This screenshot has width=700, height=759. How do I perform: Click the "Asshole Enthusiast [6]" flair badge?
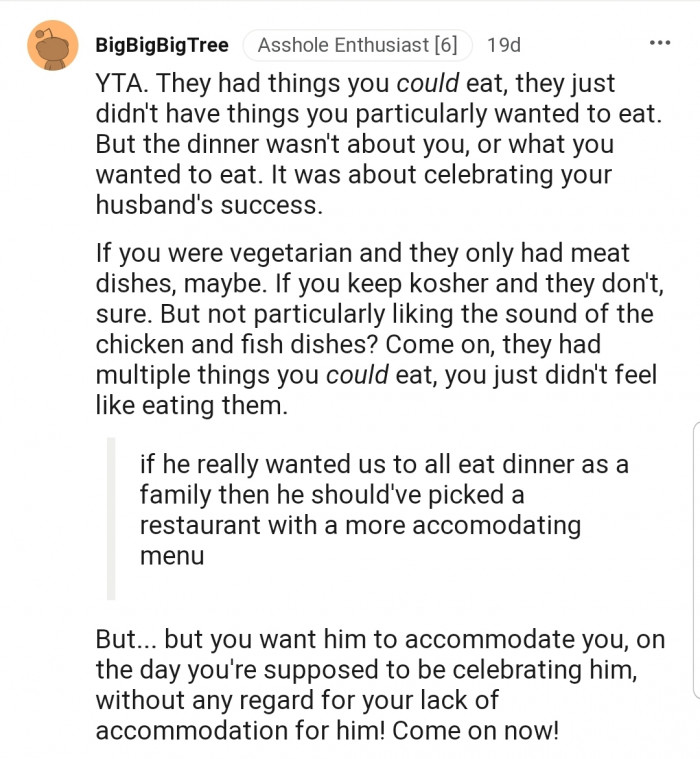(x=357, y=45)
